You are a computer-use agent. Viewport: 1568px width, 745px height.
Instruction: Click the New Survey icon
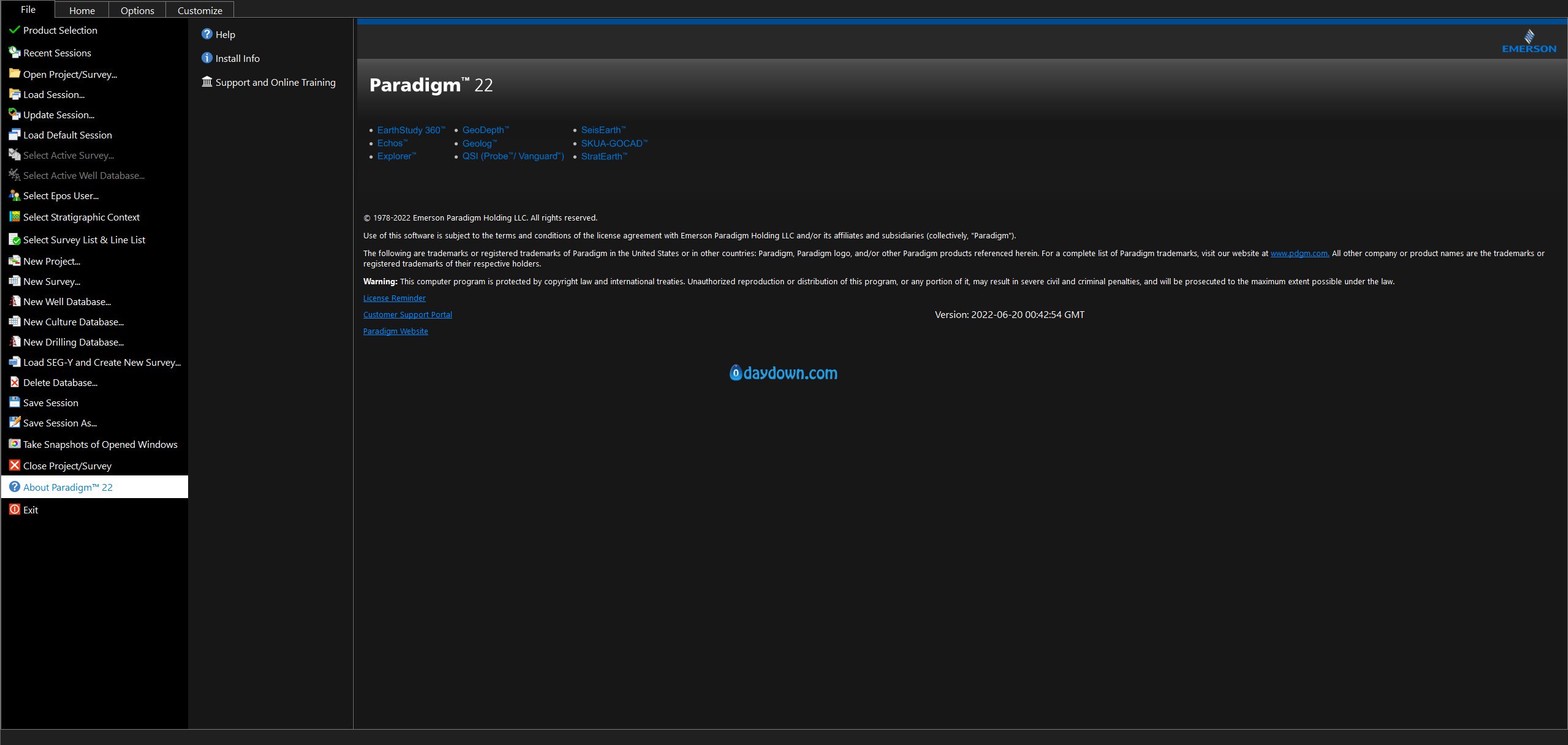pos(15,281)
